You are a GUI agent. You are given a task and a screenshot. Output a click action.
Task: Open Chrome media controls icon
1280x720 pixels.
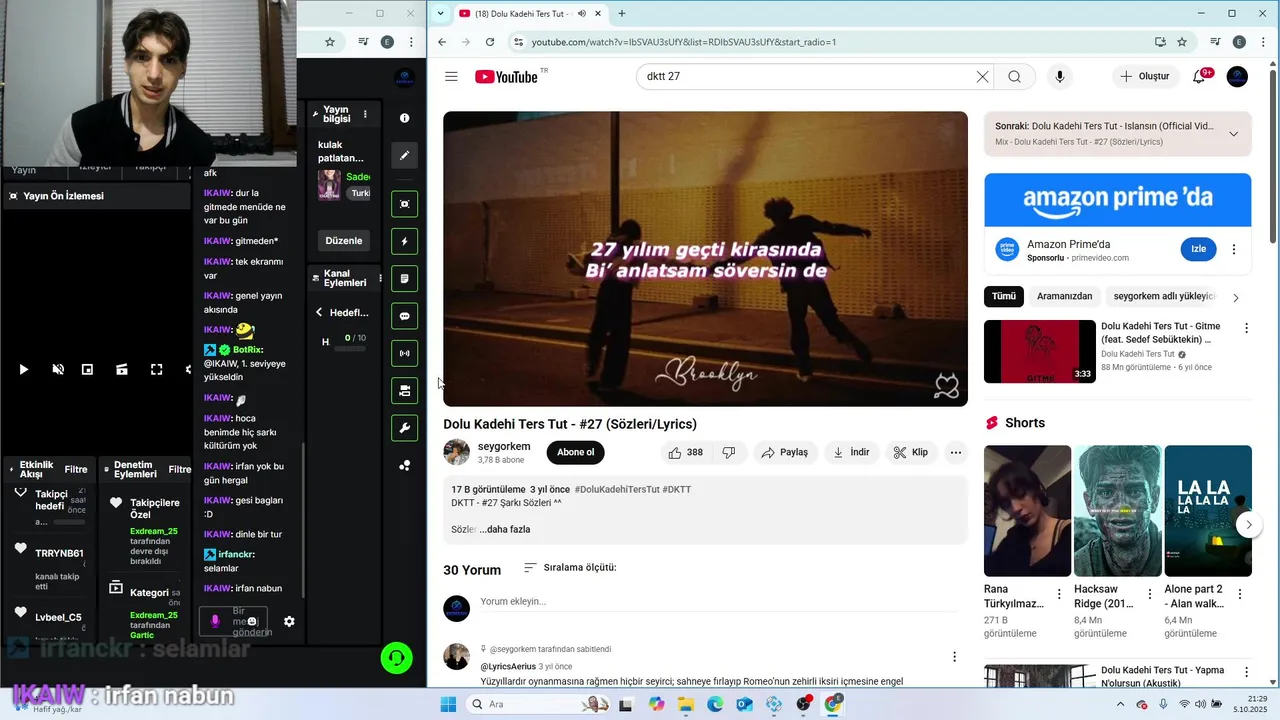[1215, 42]
